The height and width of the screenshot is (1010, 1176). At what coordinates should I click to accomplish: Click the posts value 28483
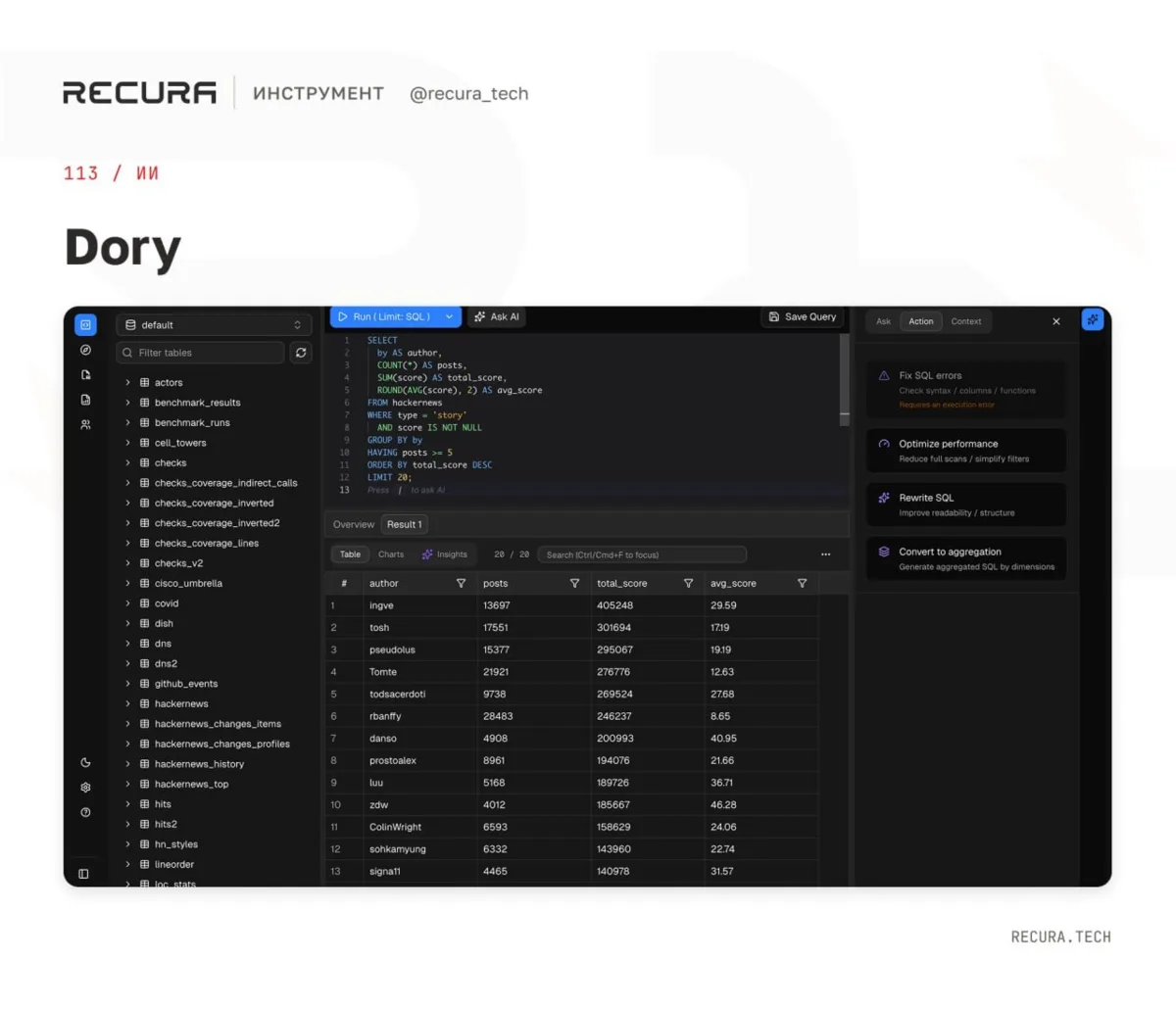point(498,716)
